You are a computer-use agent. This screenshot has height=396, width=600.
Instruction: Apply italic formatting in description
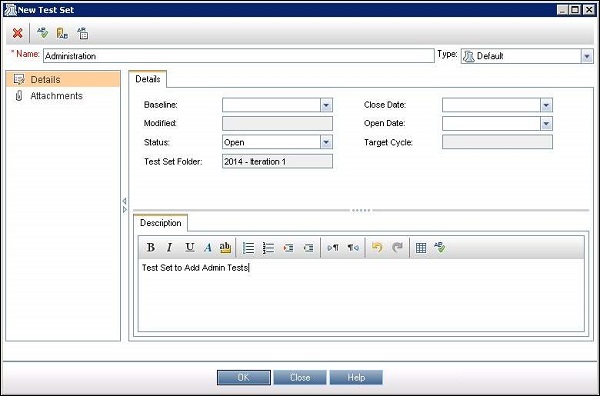(170, 248)
